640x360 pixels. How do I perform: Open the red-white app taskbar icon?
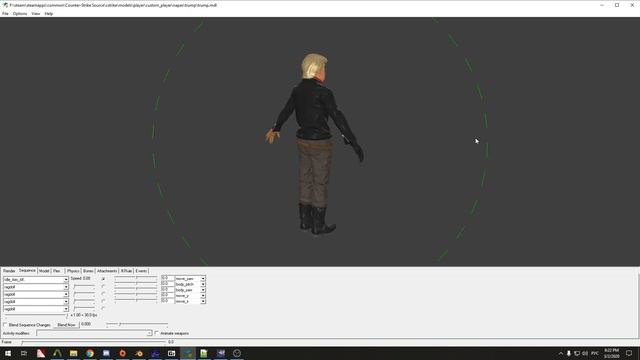click(x=41, y=353)
